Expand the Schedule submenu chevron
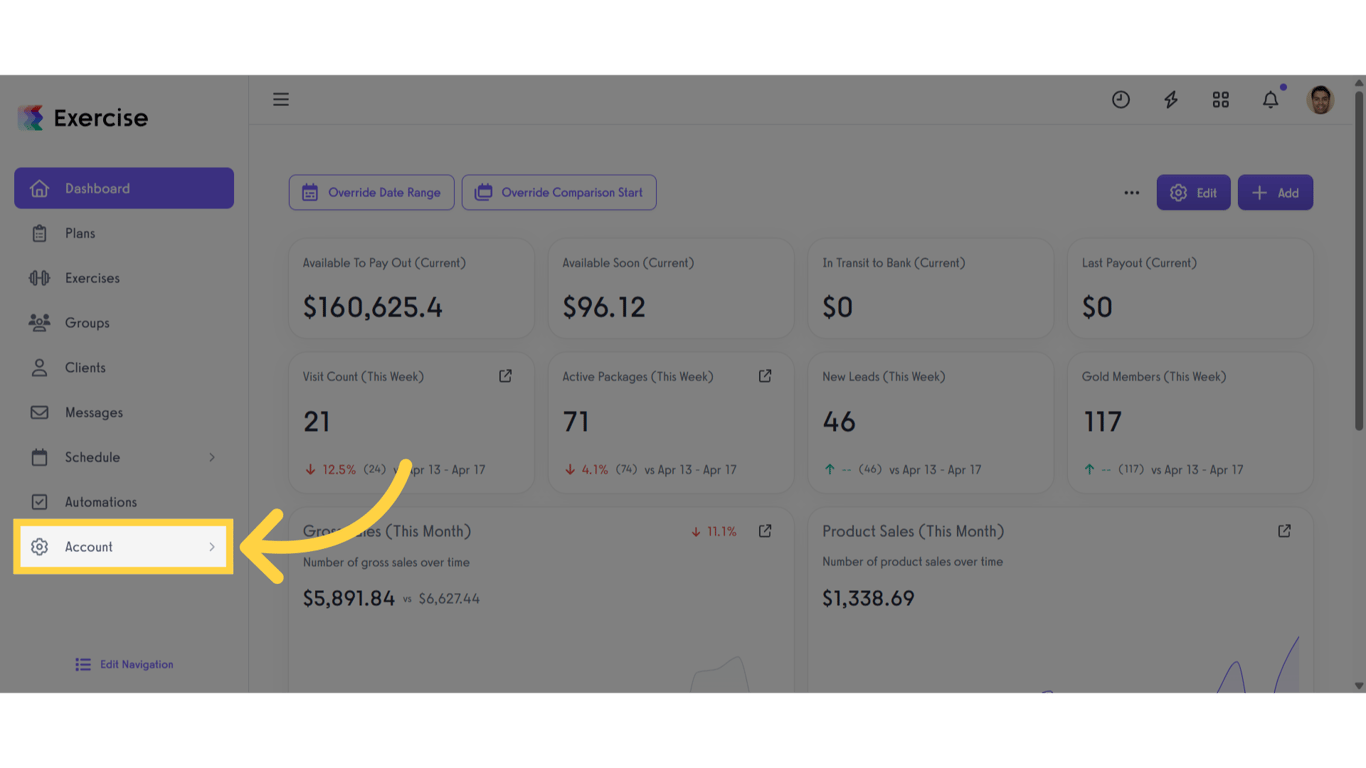Screen dimensions: 1366x768 click(x=212, y=457)
